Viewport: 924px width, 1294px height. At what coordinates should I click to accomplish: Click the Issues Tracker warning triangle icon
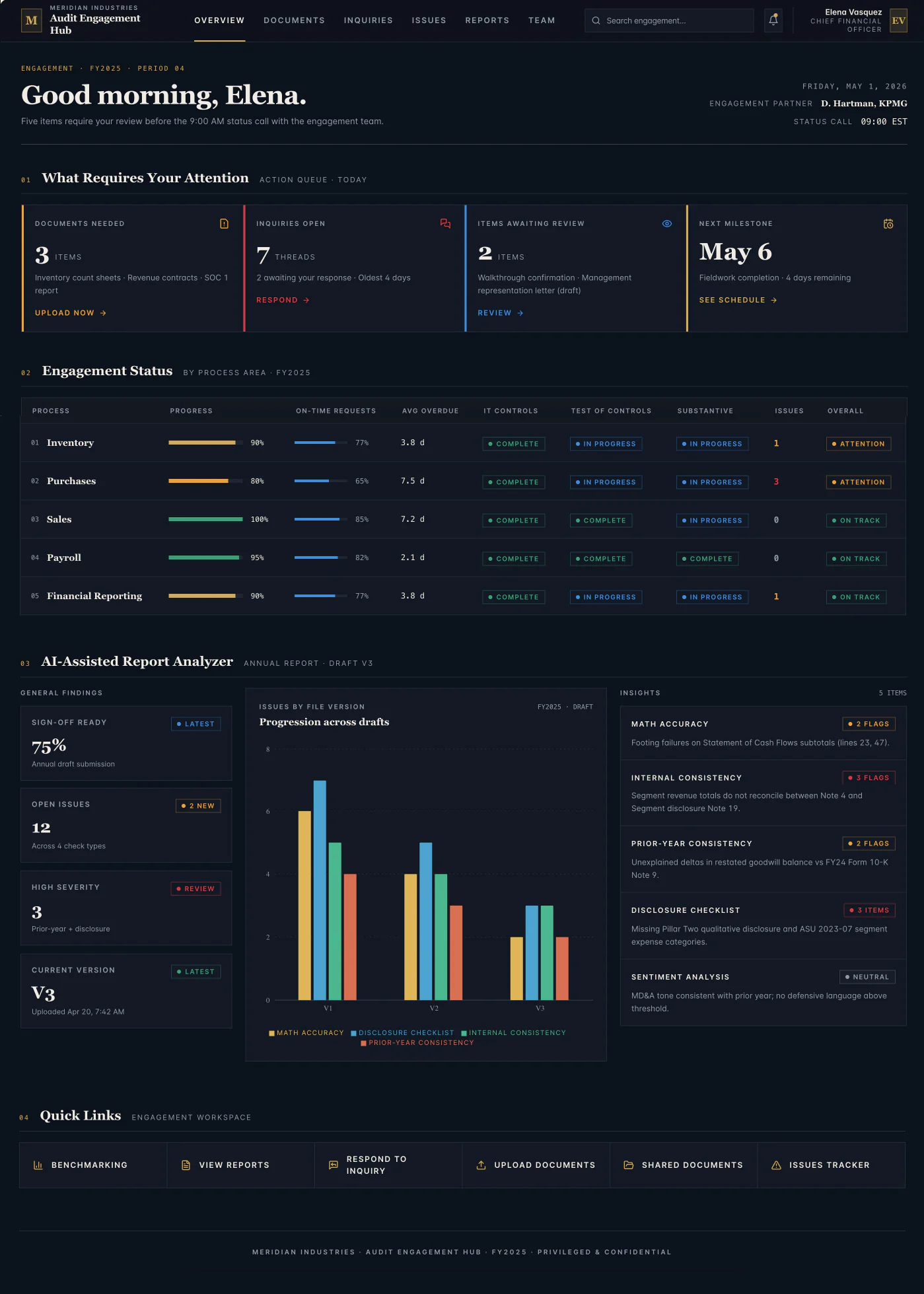tap(776, 1165)
